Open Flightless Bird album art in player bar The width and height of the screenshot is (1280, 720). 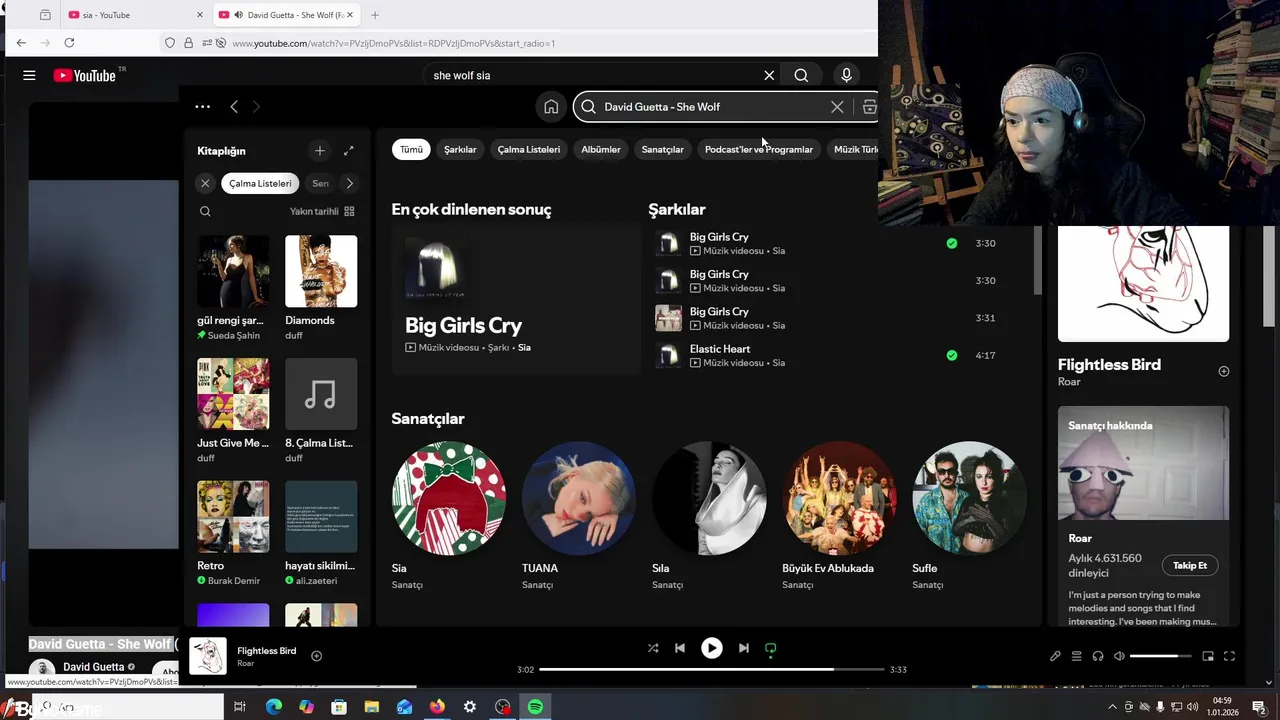[208, 656]
